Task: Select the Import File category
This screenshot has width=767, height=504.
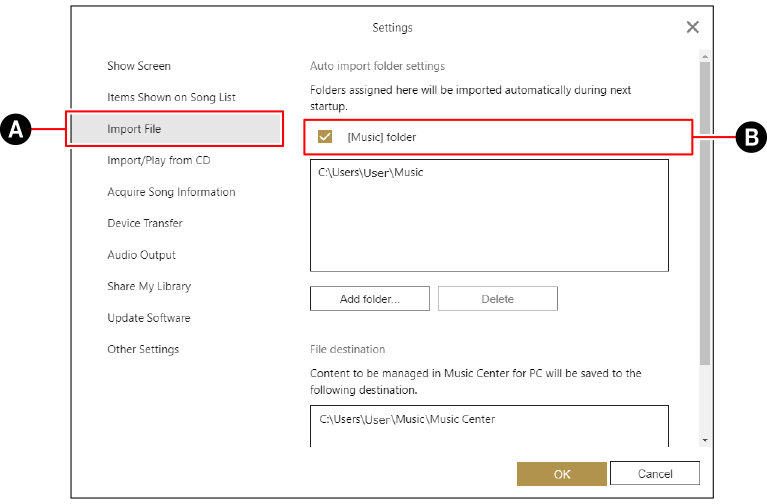Action: tap(134, 129)
